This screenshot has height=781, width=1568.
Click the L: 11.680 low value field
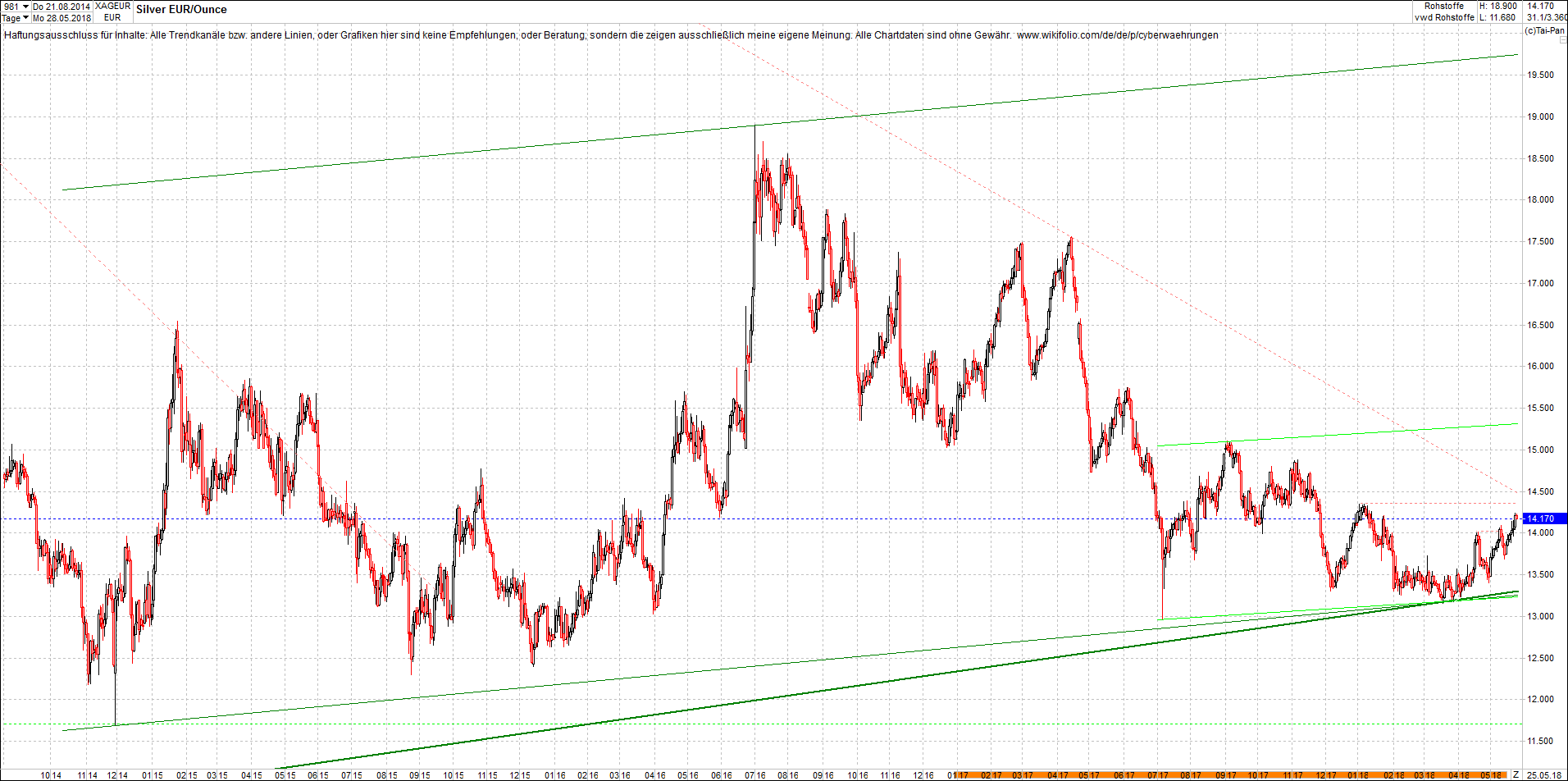pyautogui.click(x=1497, y=17)
